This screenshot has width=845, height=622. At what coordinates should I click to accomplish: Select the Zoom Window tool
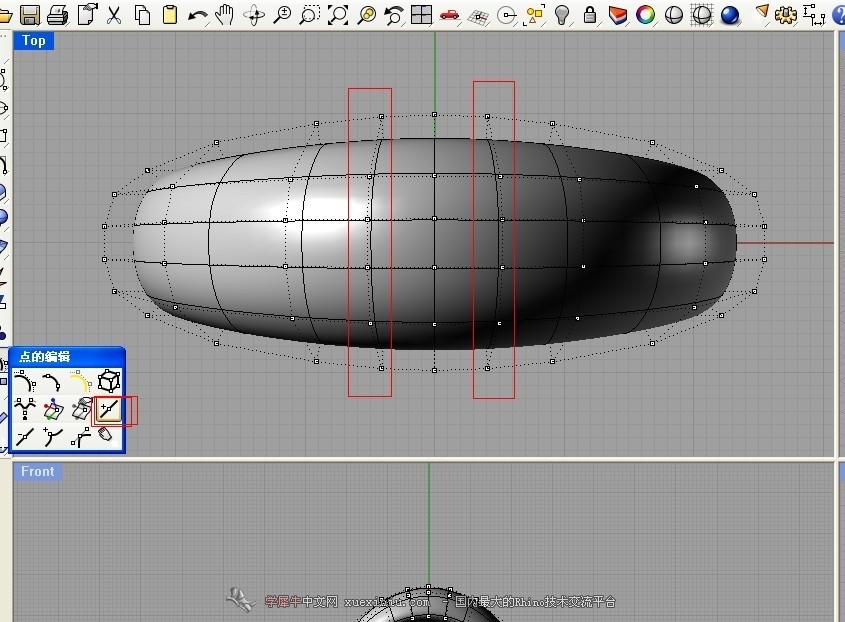[309, 15]
